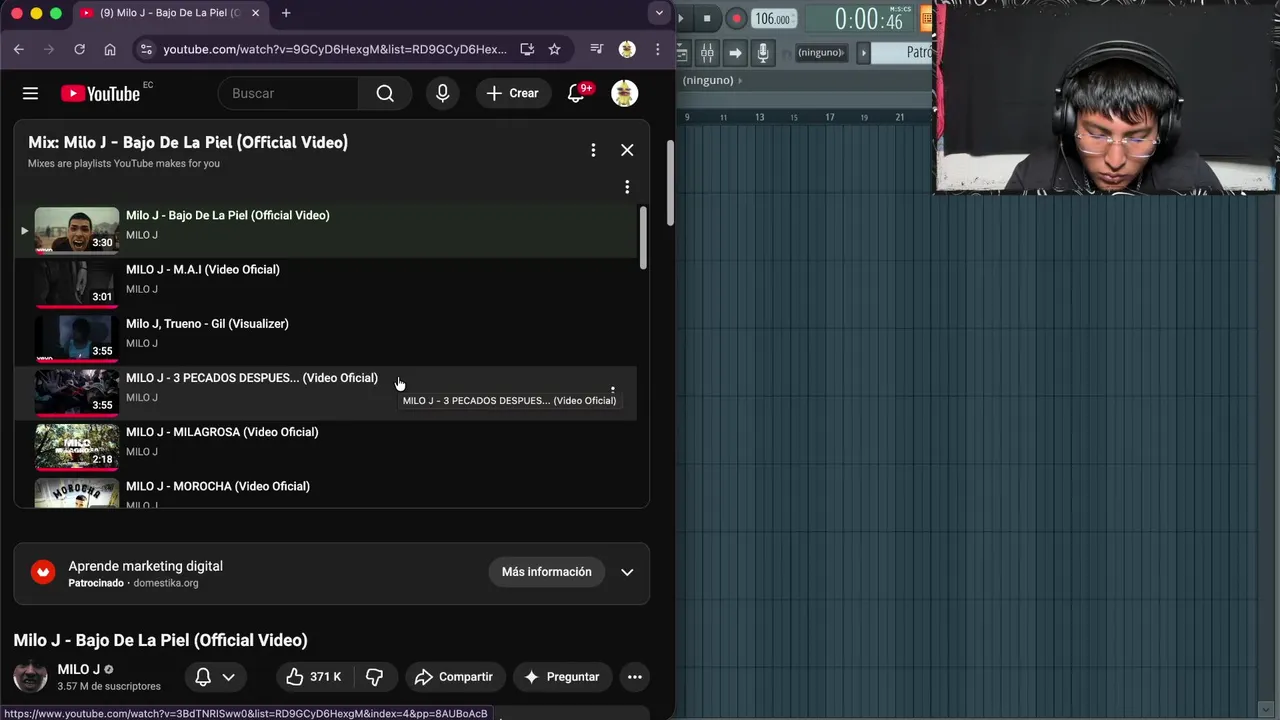Open options menu for 3 PECADOS DESPUES row
Image resolution: width=1280 pixels, height=720 pixels.
point(612,391)
